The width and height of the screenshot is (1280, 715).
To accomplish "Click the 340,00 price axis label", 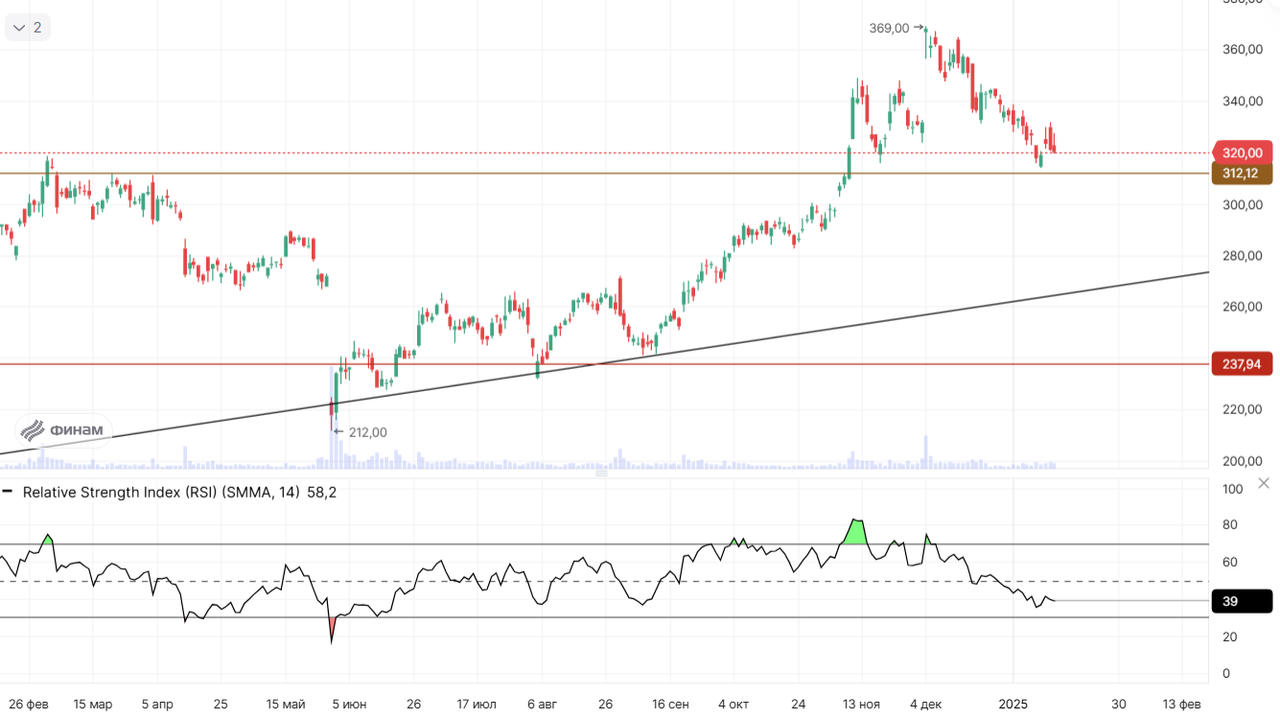I will pos(1241,101).
